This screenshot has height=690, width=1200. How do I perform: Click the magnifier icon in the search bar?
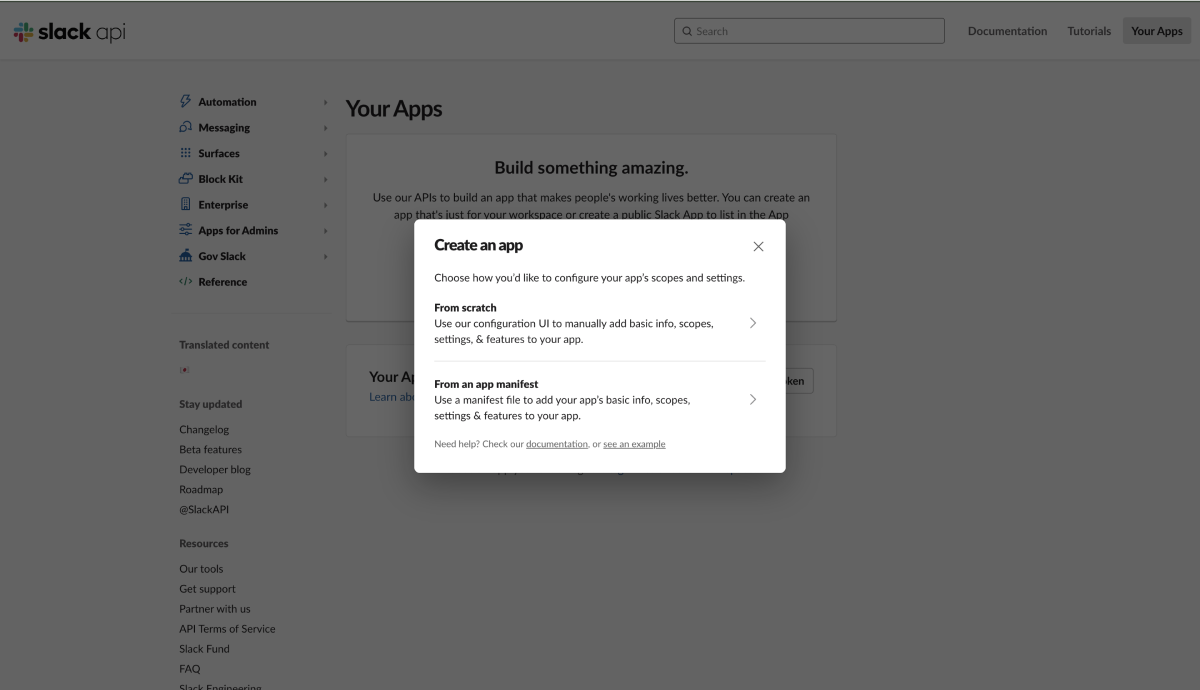(x=687, y=31)
